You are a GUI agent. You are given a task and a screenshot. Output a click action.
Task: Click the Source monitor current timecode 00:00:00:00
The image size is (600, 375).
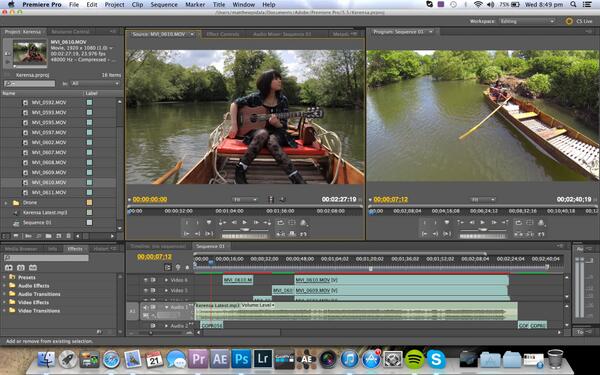coord(150,199)
